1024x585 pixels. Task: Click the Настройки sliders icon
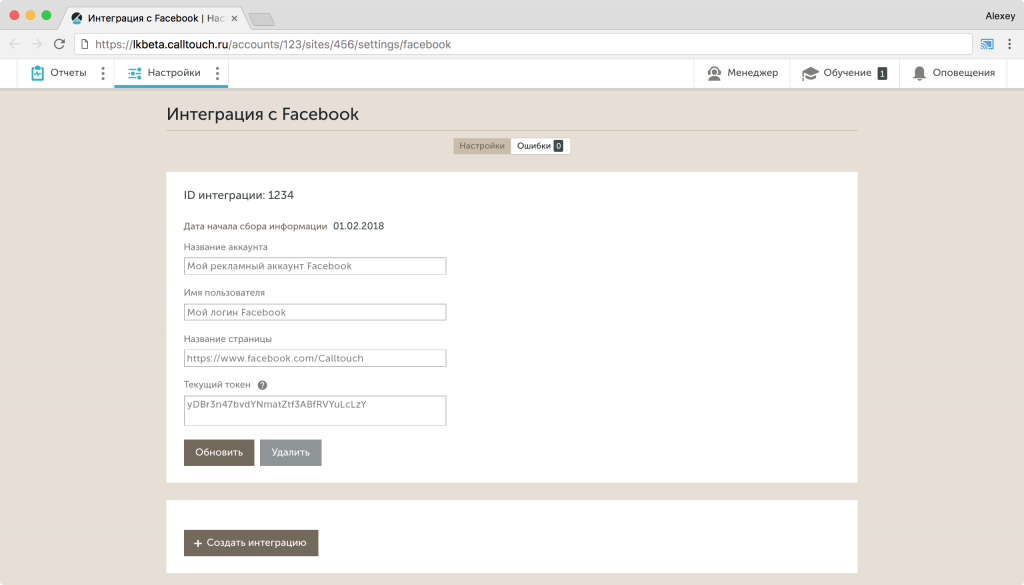[x=135, y=73]
